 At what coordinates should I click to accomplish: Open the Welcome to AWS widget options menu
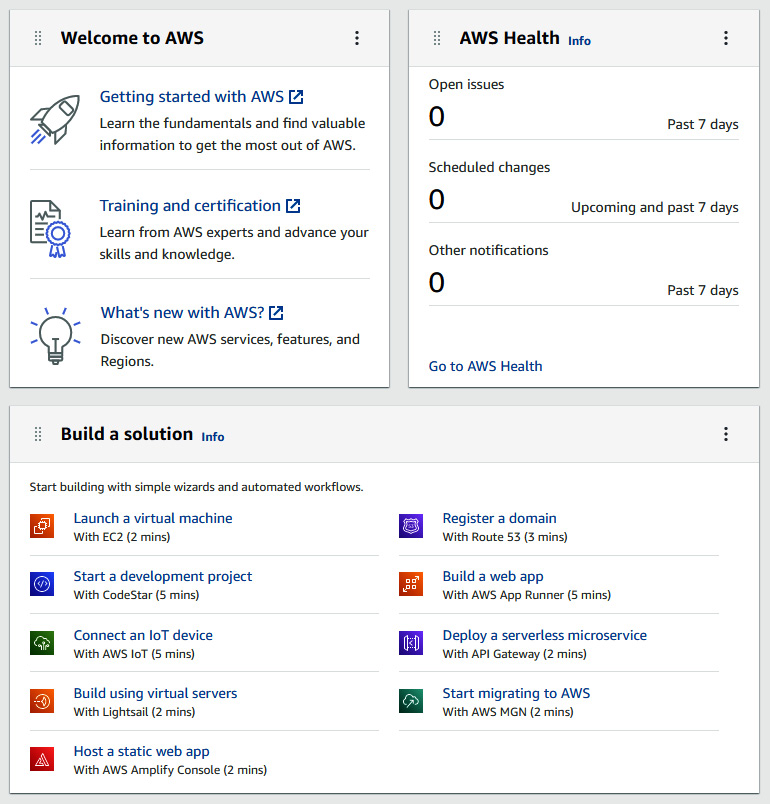(x=357, y=38)
